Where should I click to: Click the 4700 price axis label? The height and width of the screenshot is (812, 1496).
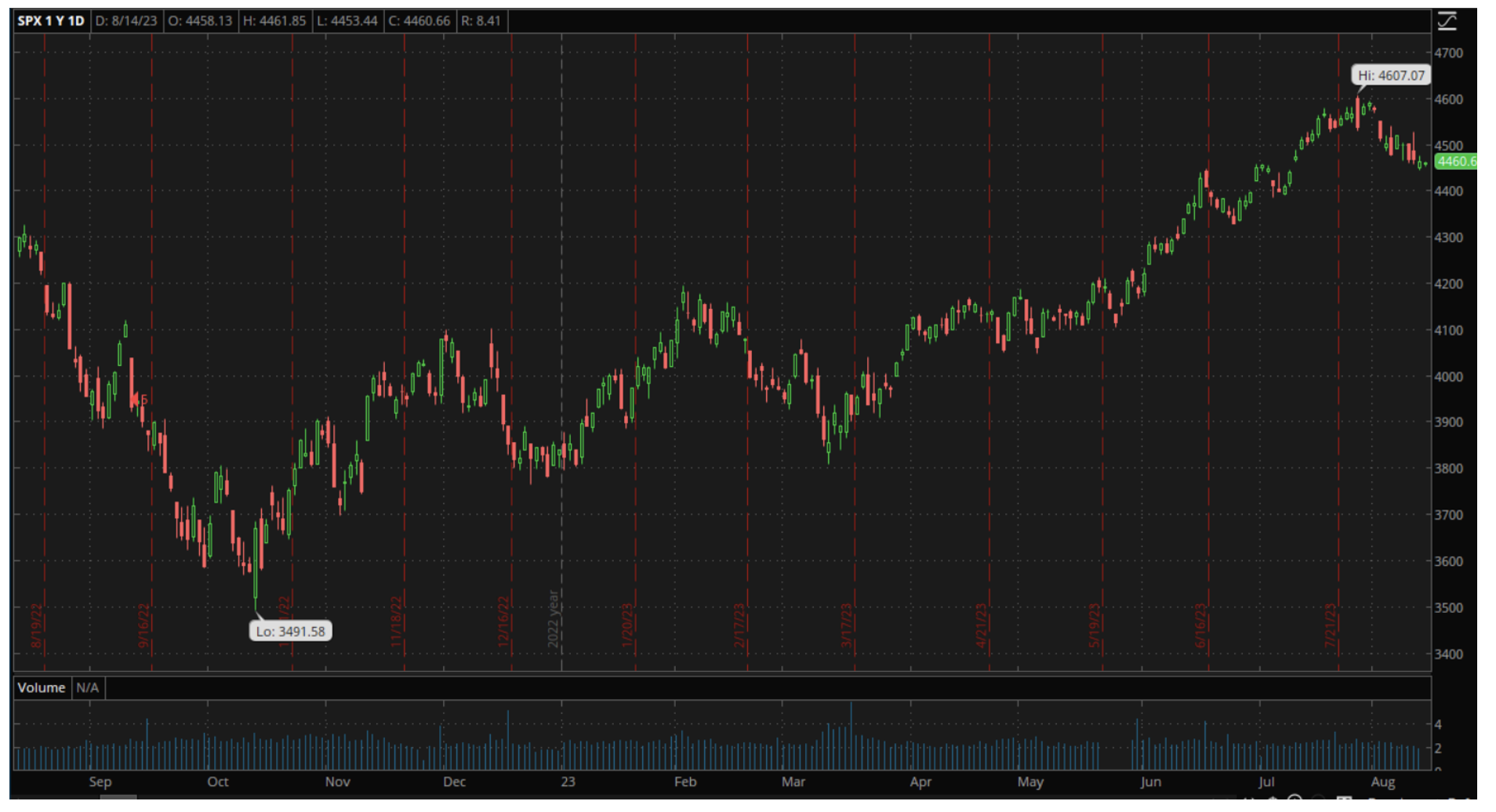click(1448, 53)
